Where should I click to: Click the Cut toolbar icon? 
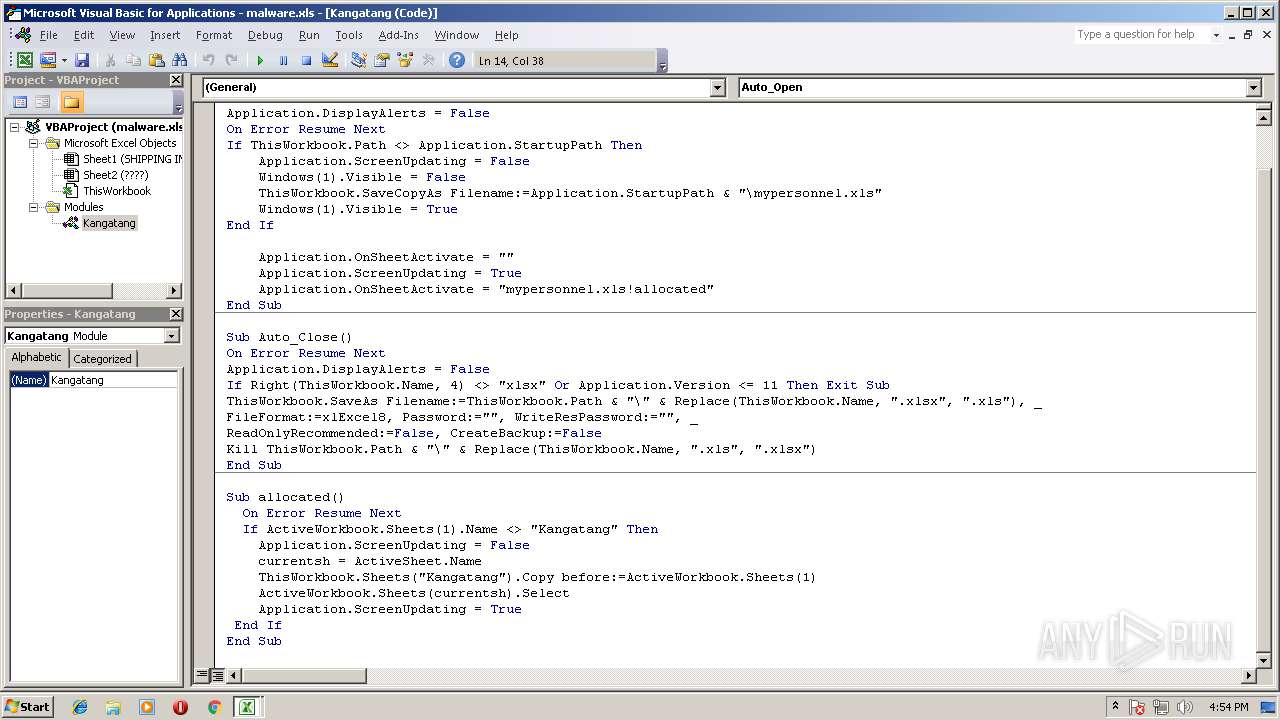point(110,60)
